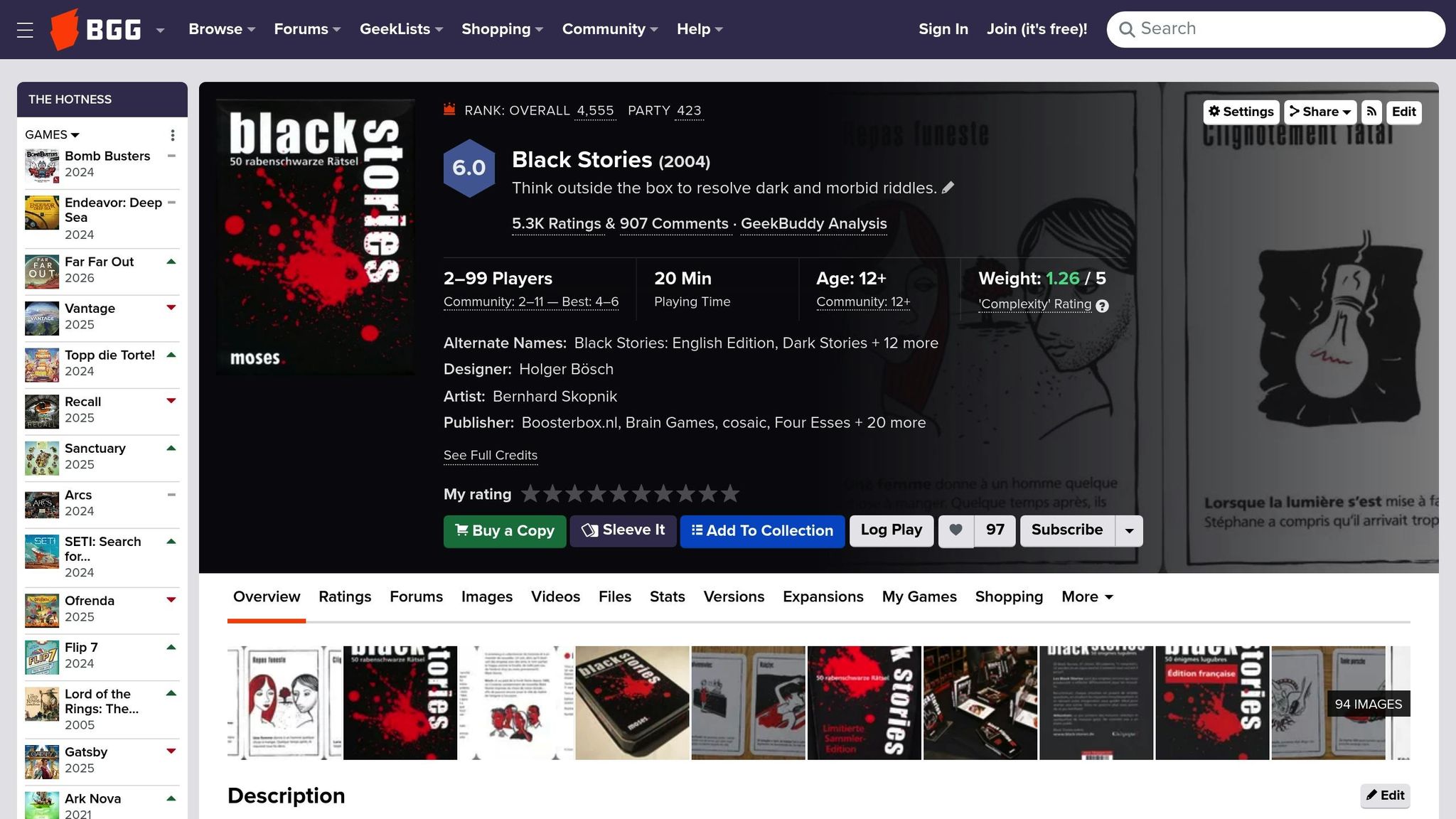Screen dimensions: 1456x819
Task: Focus the Search input field
Action: 1276,29
